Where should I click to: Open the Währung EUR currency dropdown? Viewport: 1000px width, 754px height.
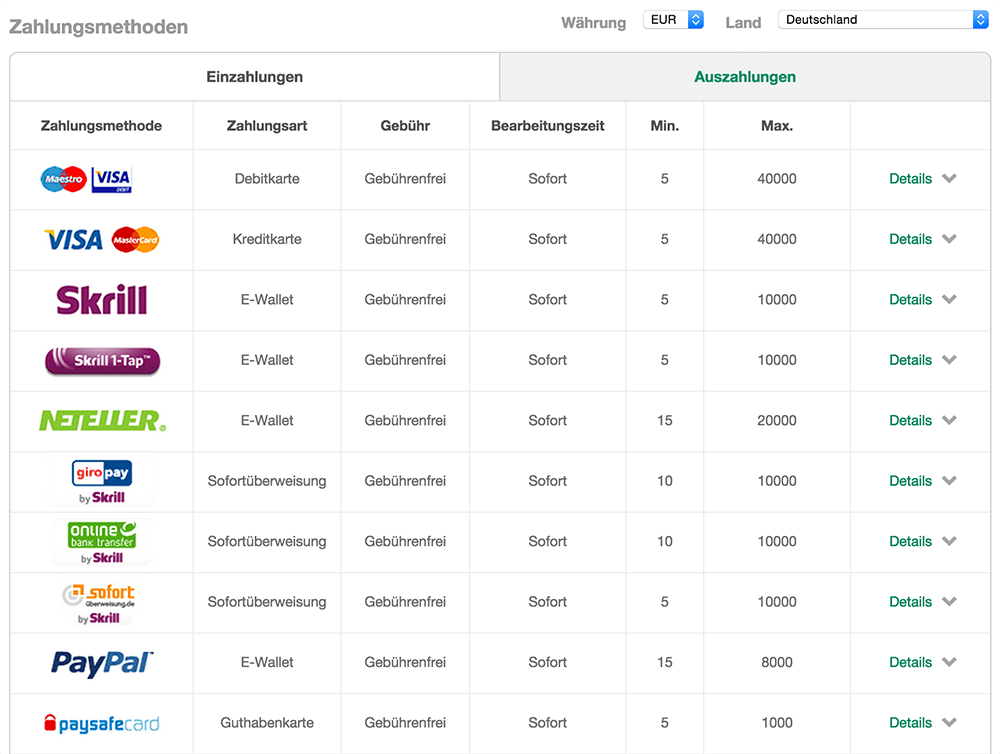pyautogui.click(x=673, y=20)
